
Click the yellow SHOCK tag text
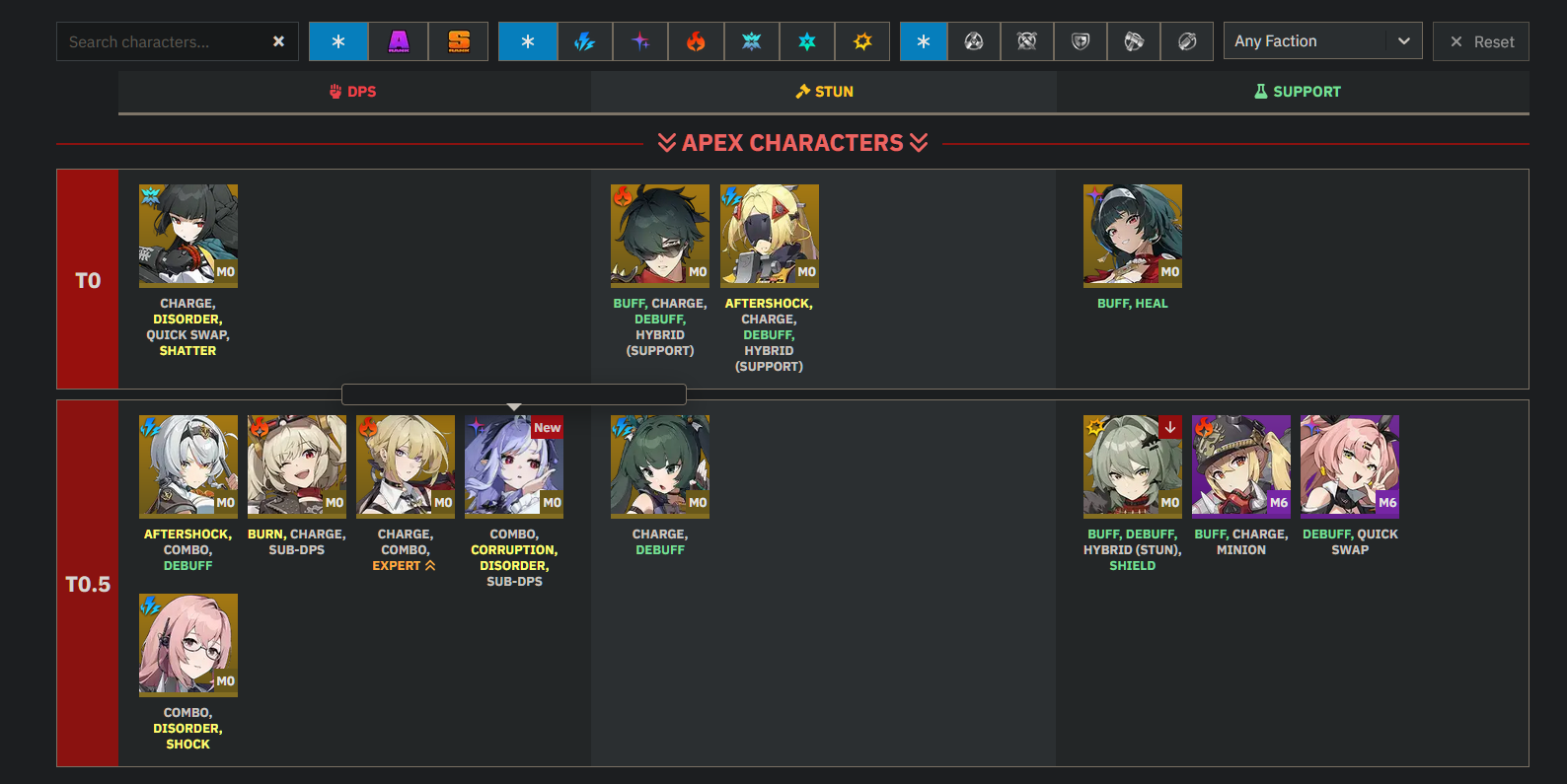pyautogui.click(x=188, y=745)
